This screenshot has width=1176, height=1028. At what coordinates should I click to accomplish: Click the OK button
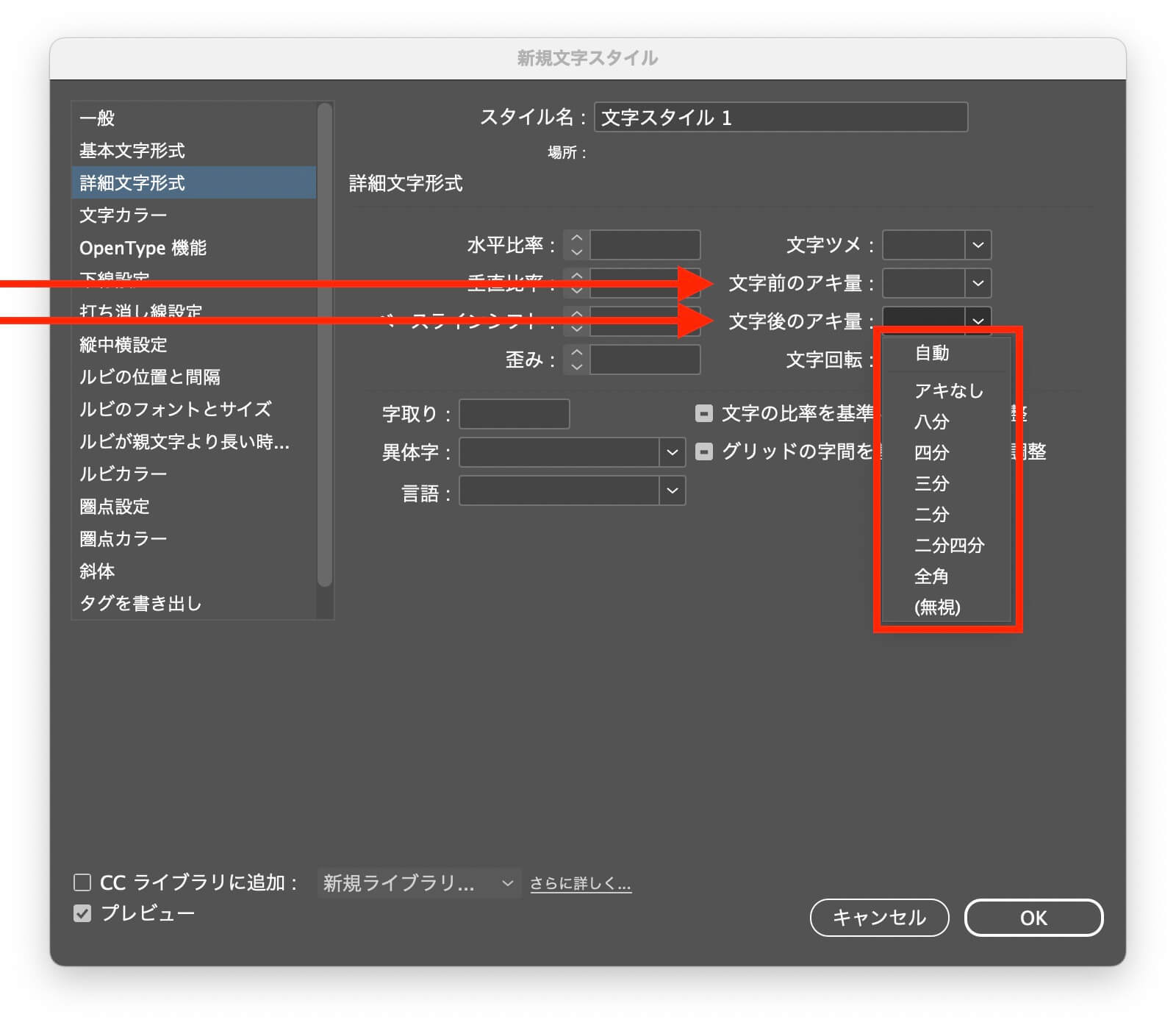1033,918
